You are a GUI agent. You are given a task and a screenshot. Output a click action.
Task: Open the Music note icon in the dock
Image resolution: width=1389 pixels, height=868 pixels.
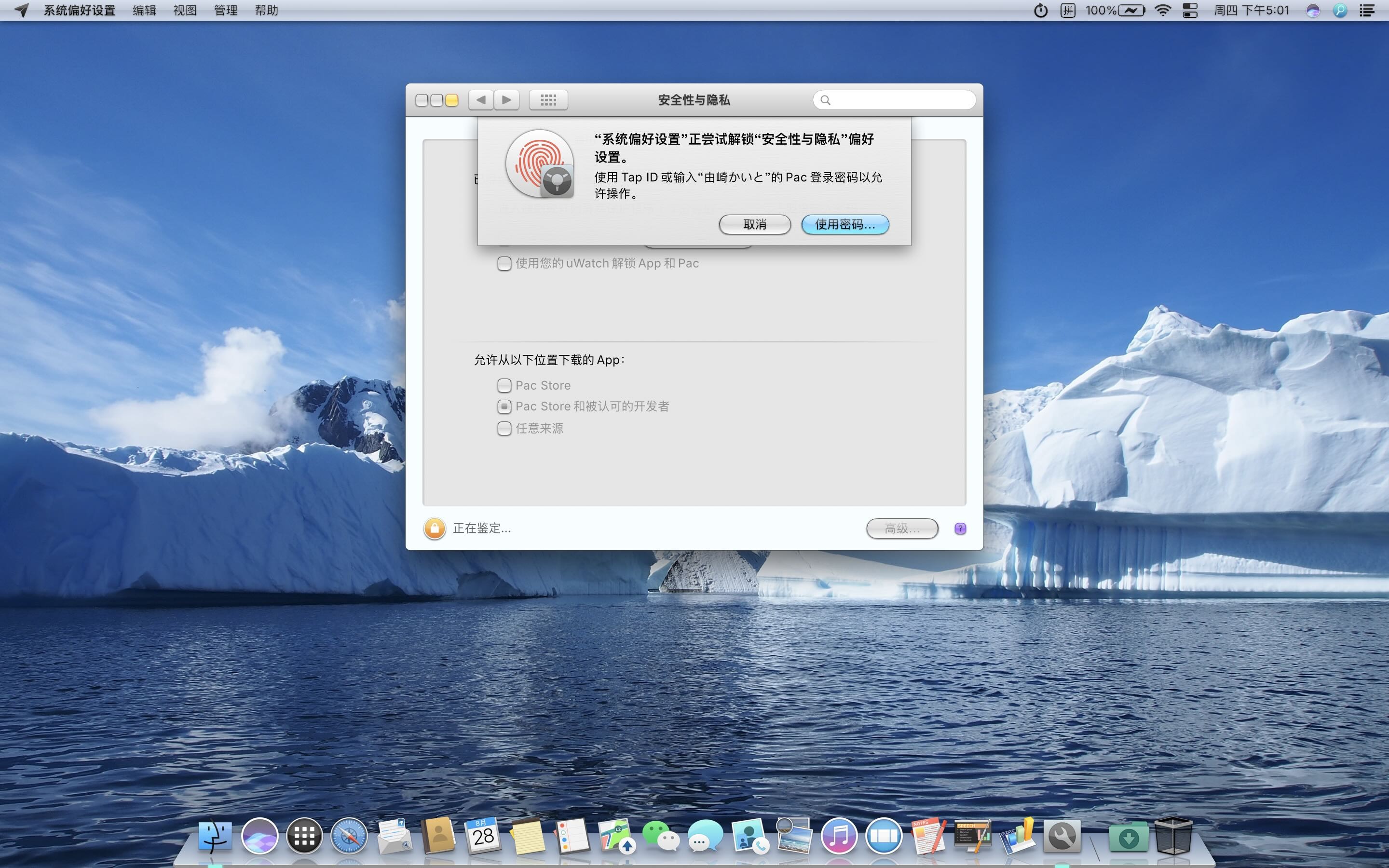coord(839,836)
